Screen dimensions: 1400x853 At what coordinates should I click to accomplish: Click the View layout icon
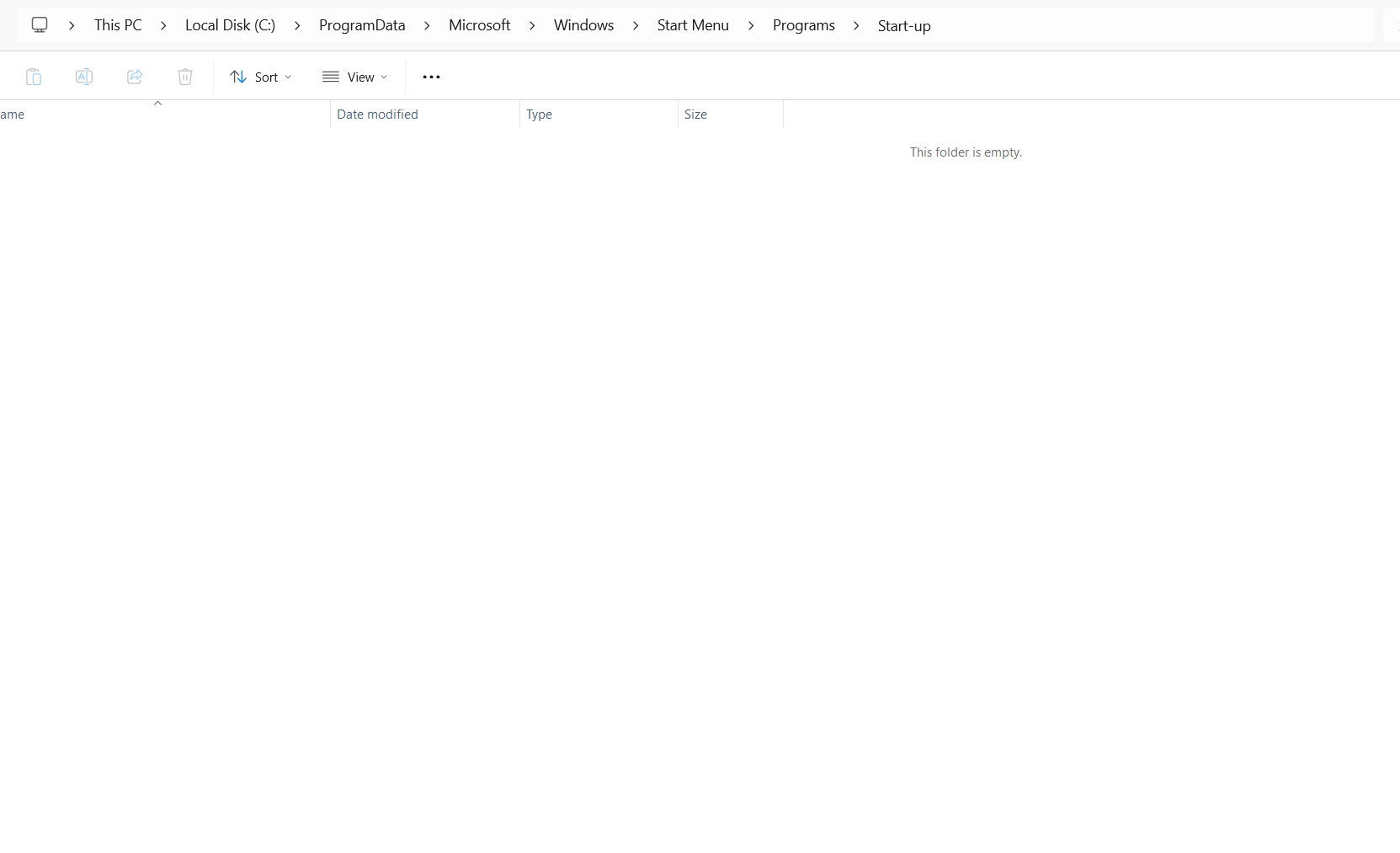[x=332, y=77]
